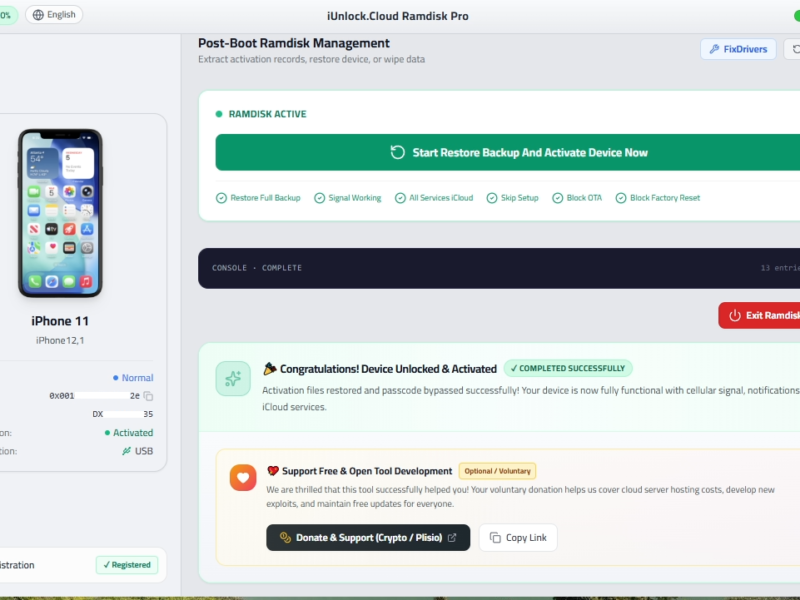Click the 13 entries counter in console
Image resolution: width=800 pixels, height=600 pixels.
pos(780,268)
